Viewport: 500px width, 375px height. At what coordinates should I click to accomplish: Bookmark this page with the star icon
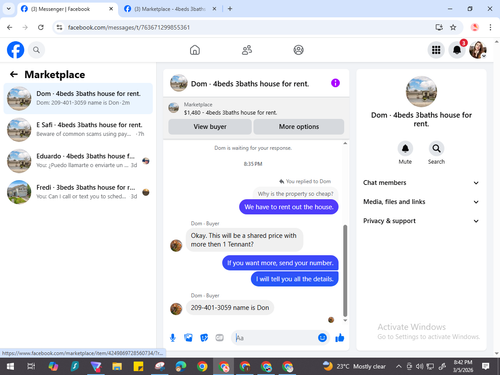pos(453,27)
